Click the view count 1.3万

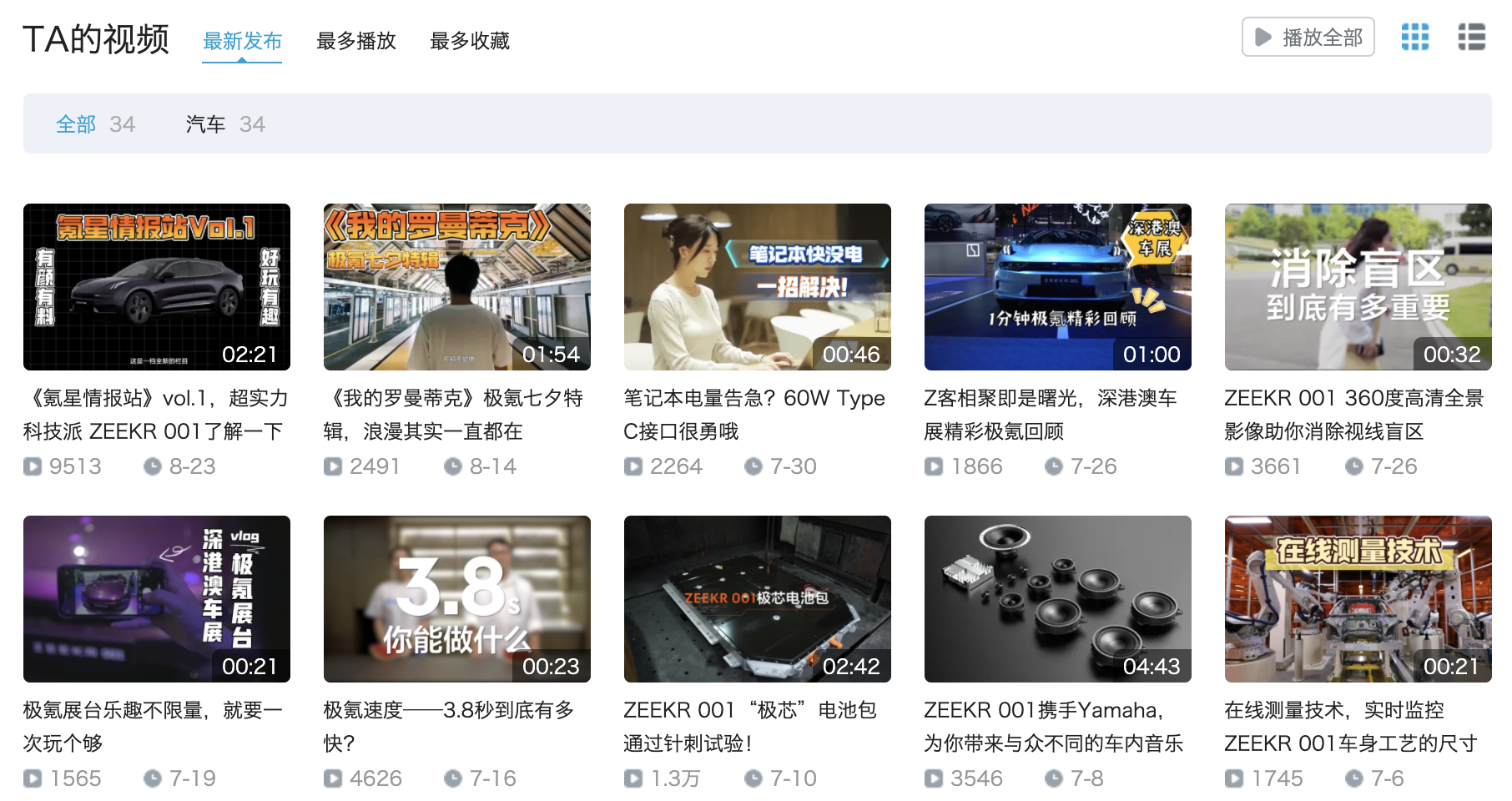point(676,778)
